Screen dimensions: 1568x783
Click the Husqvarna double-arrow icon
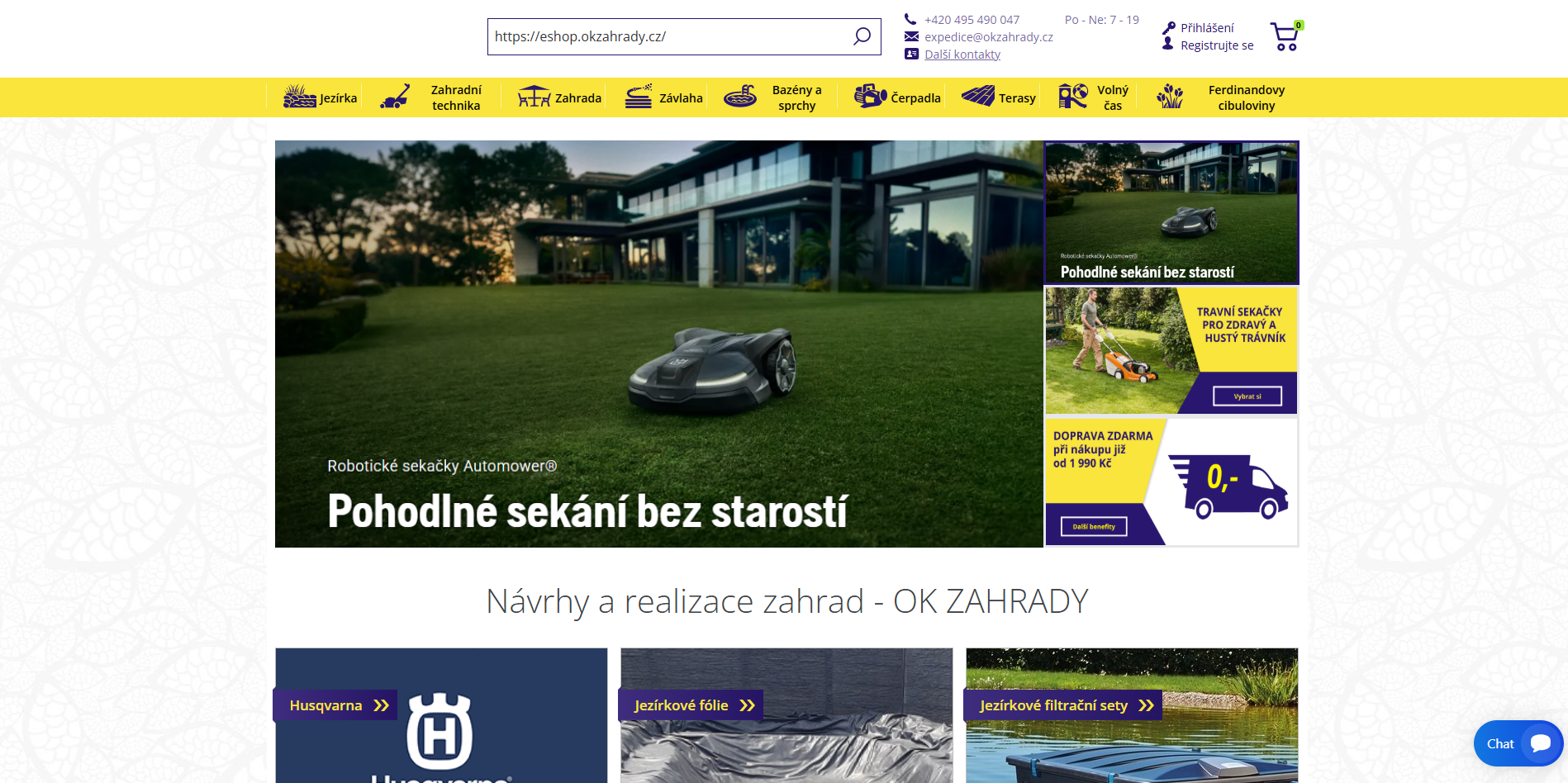[381, 705]
